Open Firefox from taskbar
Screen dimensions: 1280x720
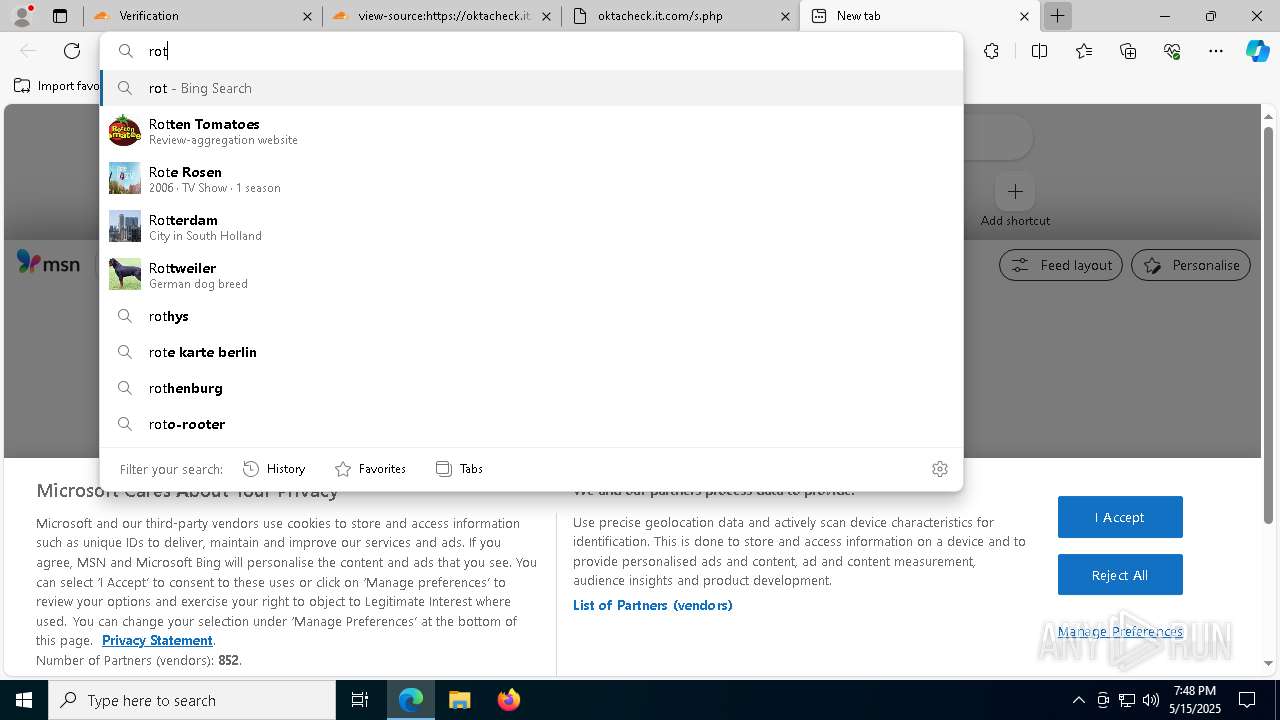coord(508,700)
